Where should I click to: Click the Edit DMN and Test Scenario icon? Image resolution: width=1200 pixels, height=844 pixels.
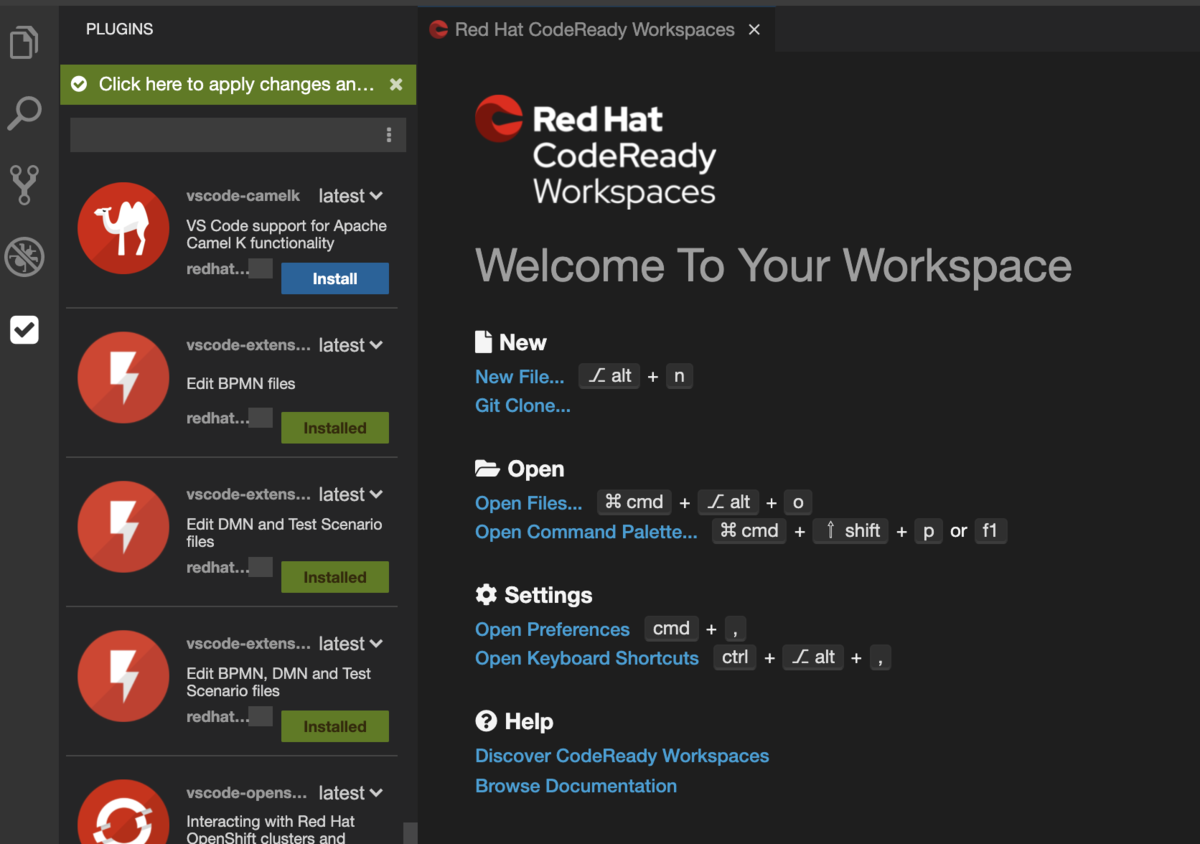coord(123,526)
